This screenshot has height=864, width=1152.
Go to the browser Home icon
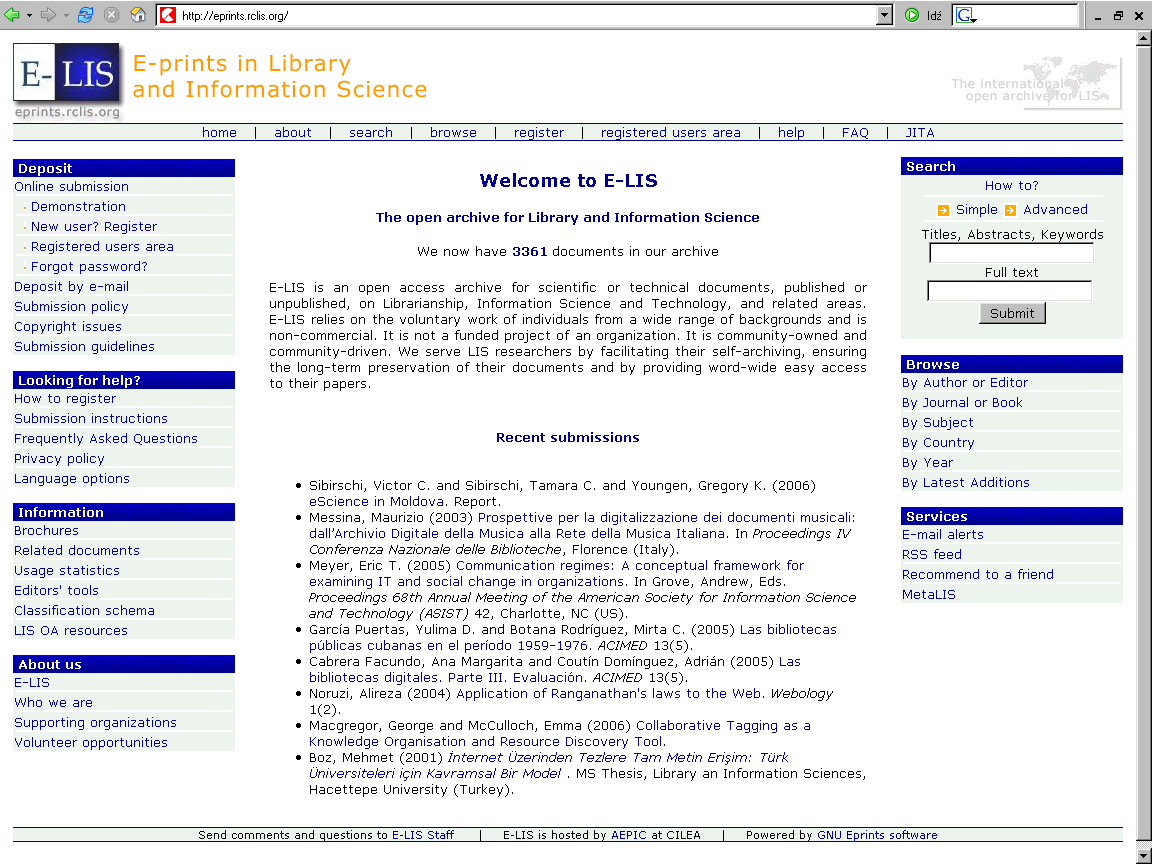tap(138, 15)
